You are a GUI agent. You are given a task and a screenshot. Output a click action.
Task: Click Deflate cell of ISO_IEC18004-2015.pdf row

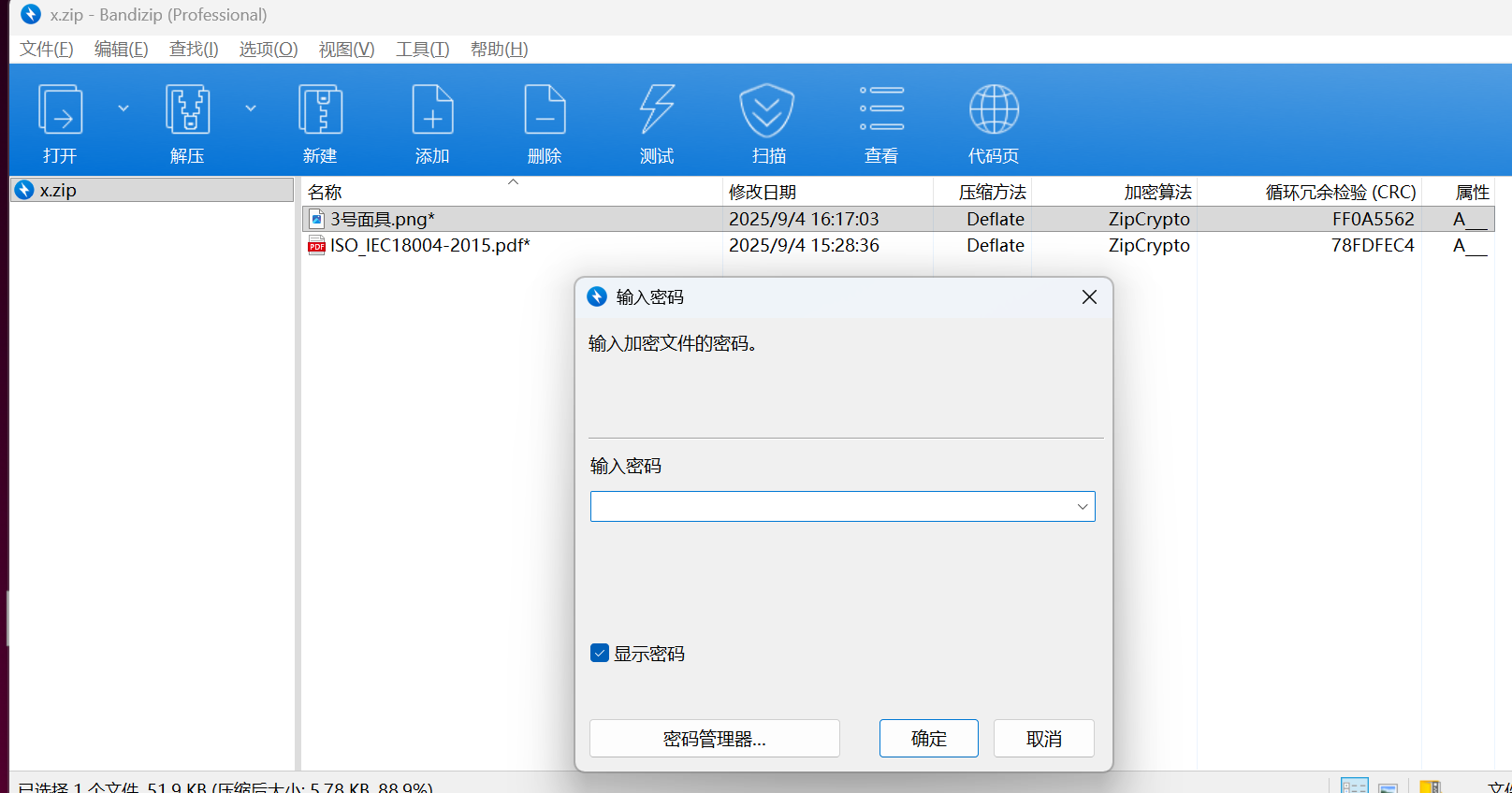coord(996,245)
